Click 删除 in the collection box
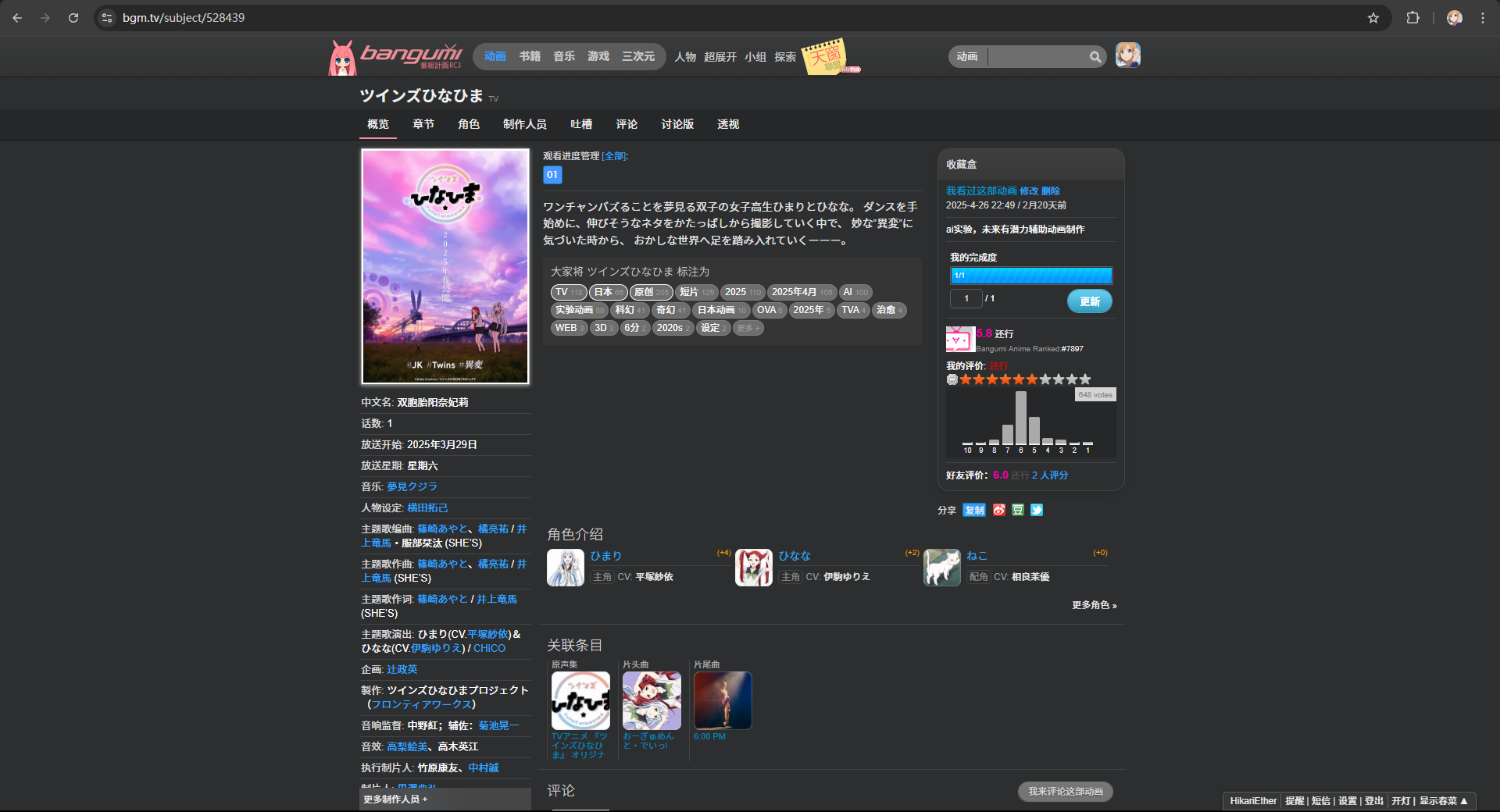 1051,191
